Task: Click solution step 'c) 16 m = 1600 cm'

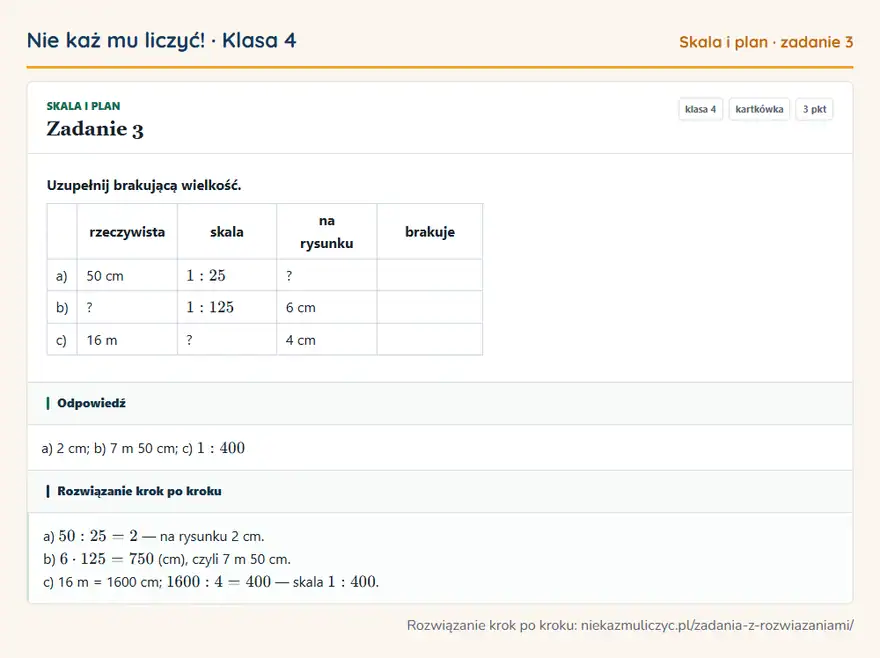Action: click(x=102, y=582)
